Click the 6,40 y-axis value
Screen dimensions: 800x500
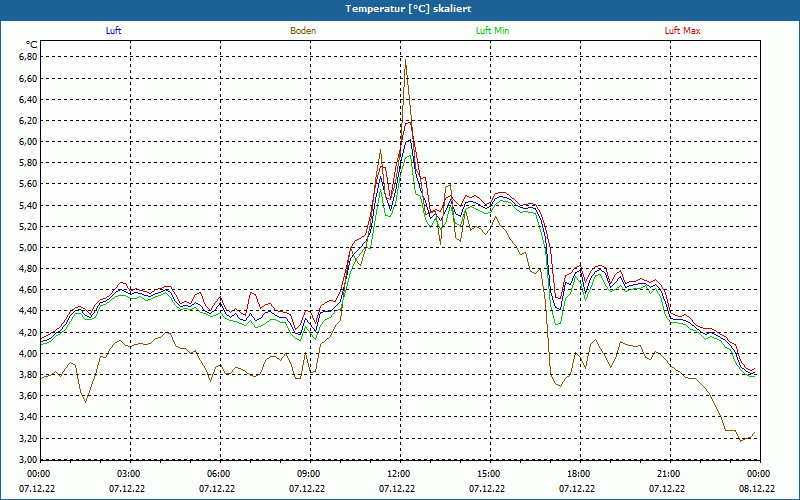click(28, 99)
